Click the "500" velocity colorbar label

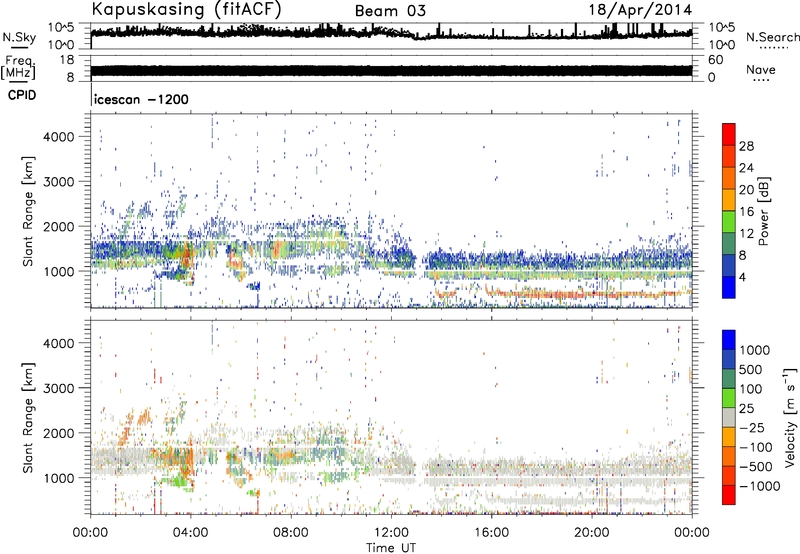point(751,370)
